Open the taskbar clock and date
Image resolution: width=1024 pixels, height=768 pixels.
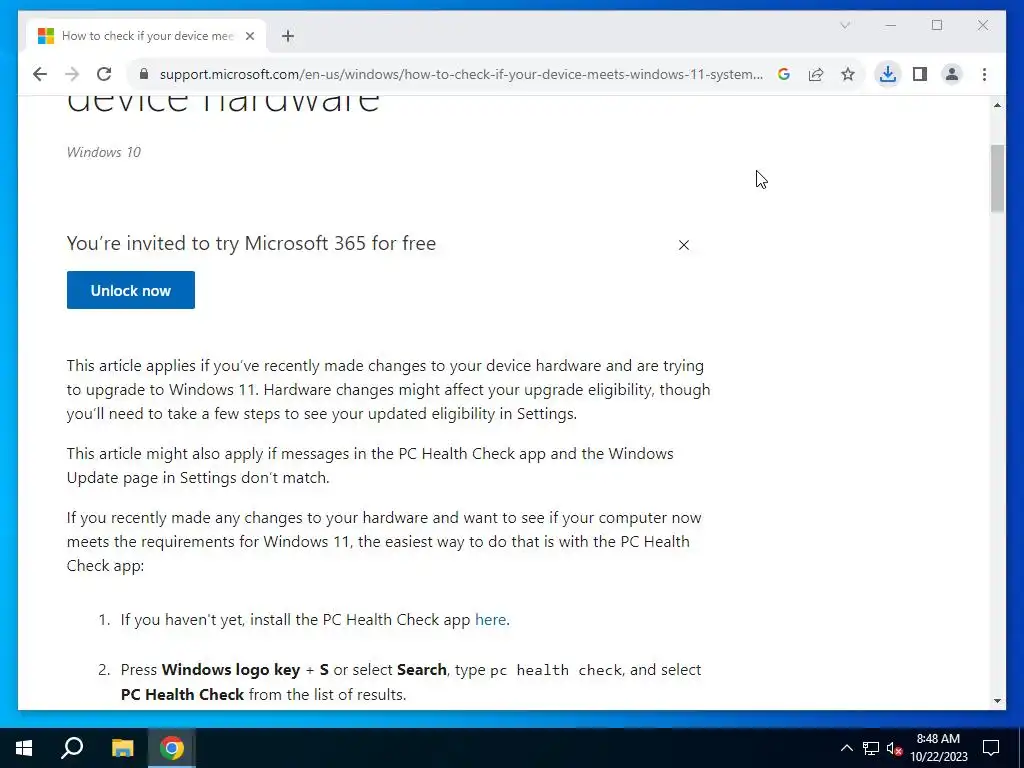[x=938, y=748]
